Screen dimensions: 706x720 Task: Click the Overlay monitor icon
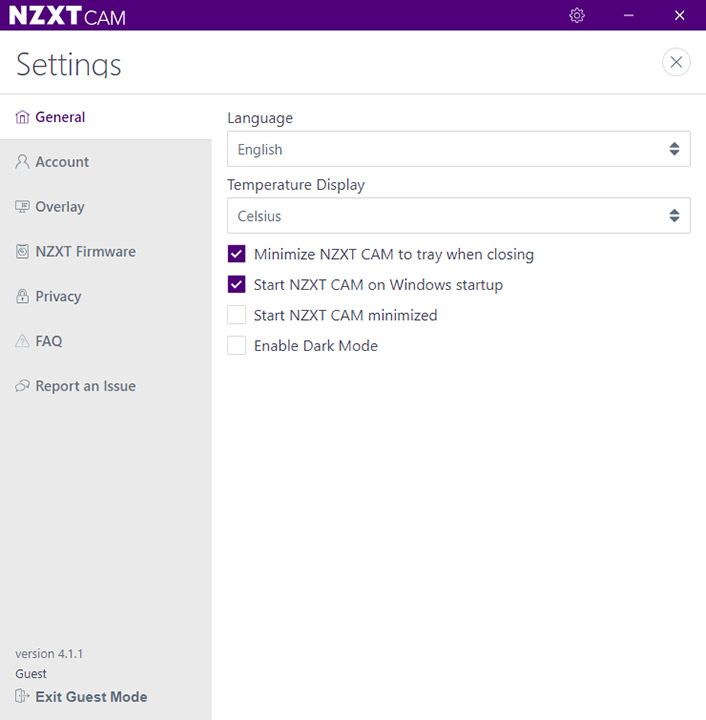[22, 207]
